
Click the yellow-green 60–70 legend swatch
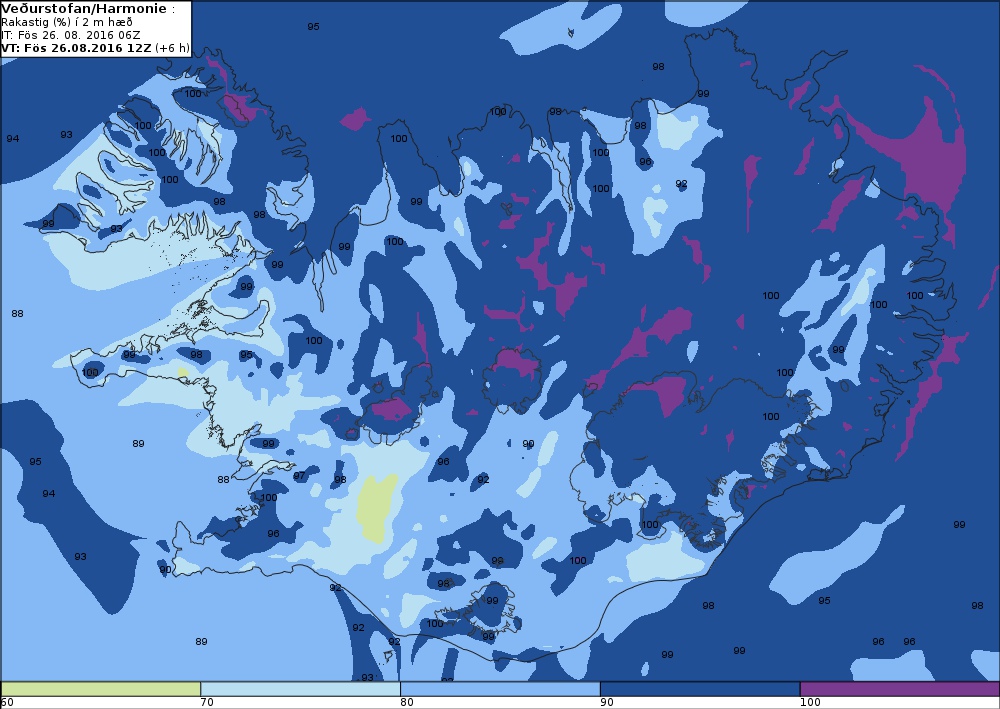tap(101, 689)
